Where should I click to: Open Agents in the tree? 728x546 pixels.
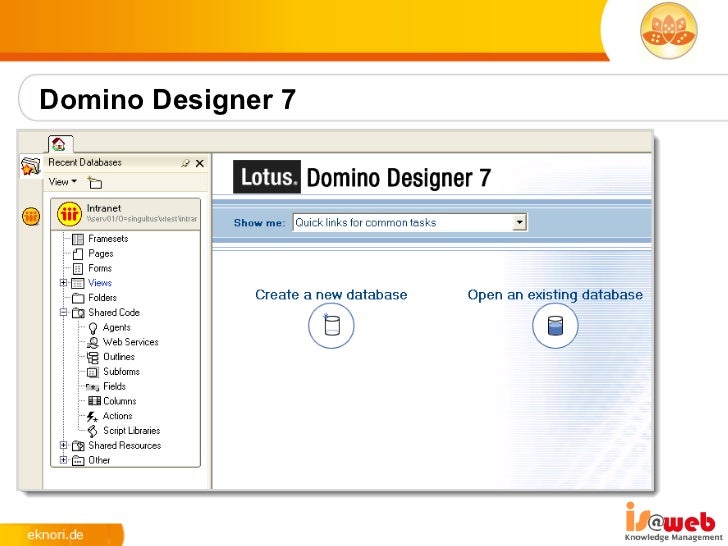tap(117, 327)
